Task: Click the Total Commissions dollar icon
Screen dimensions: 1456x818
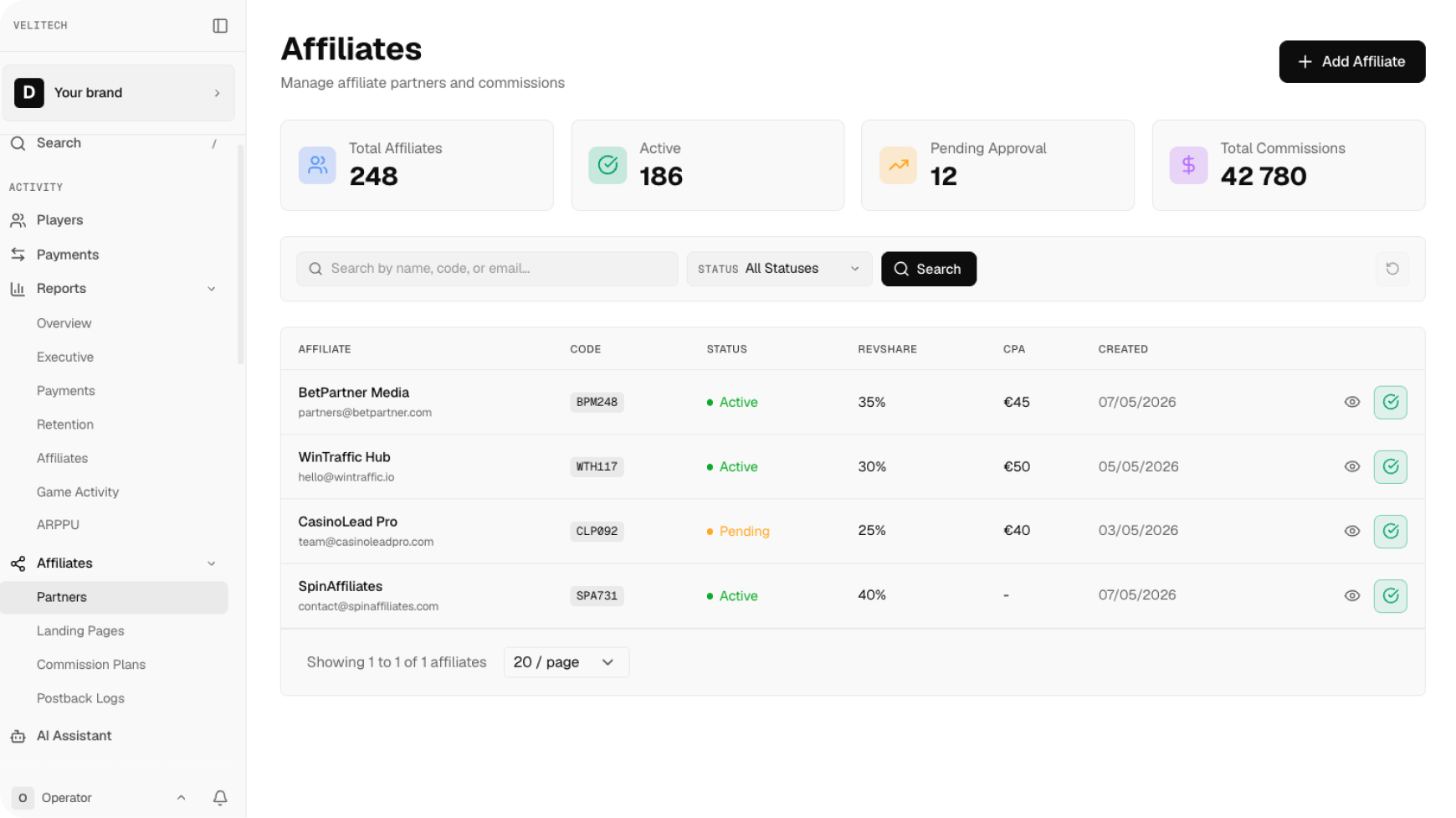Action: (x=1188, y=165)
